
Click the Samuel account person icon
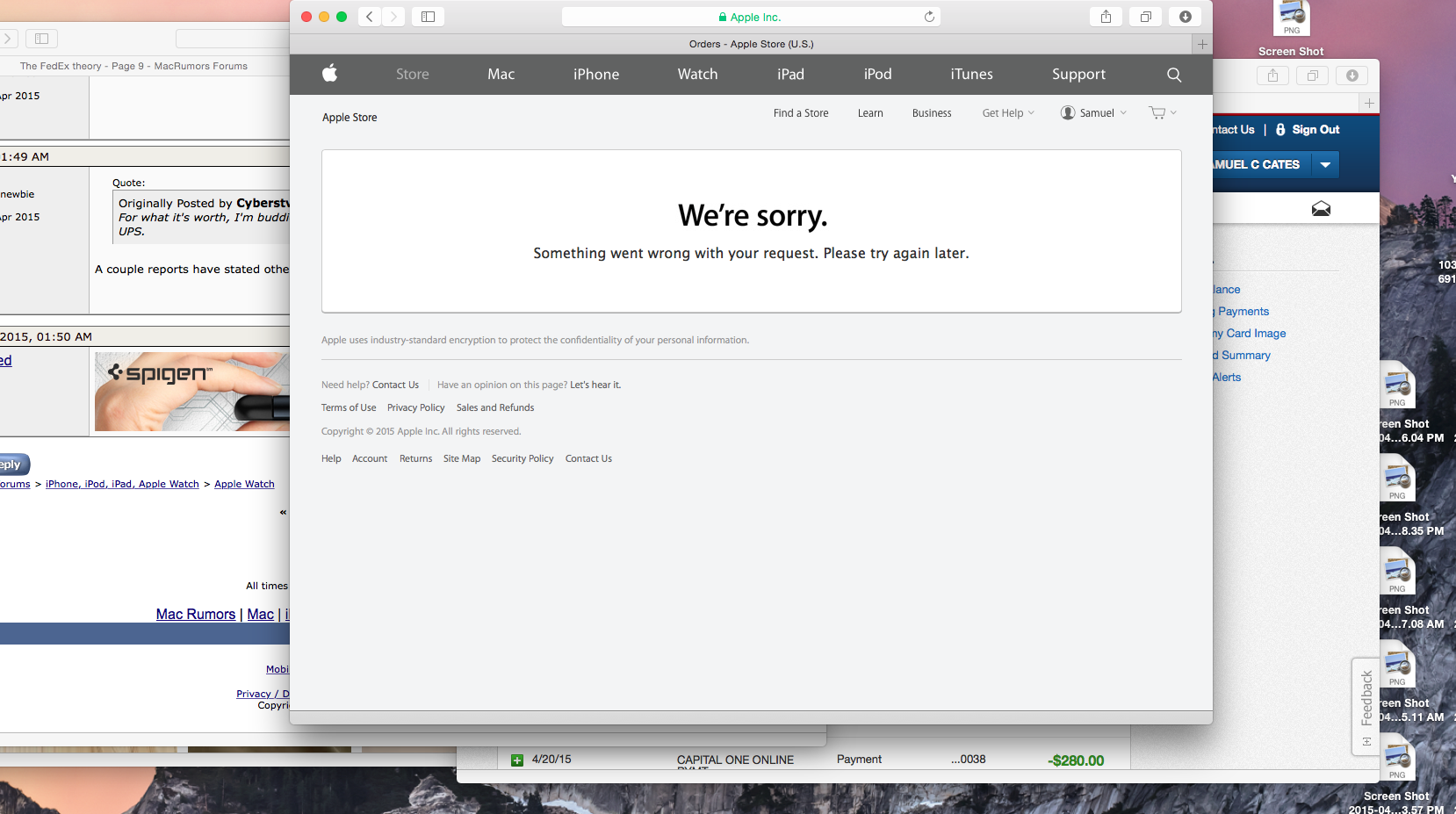[x=1068, y=112]
